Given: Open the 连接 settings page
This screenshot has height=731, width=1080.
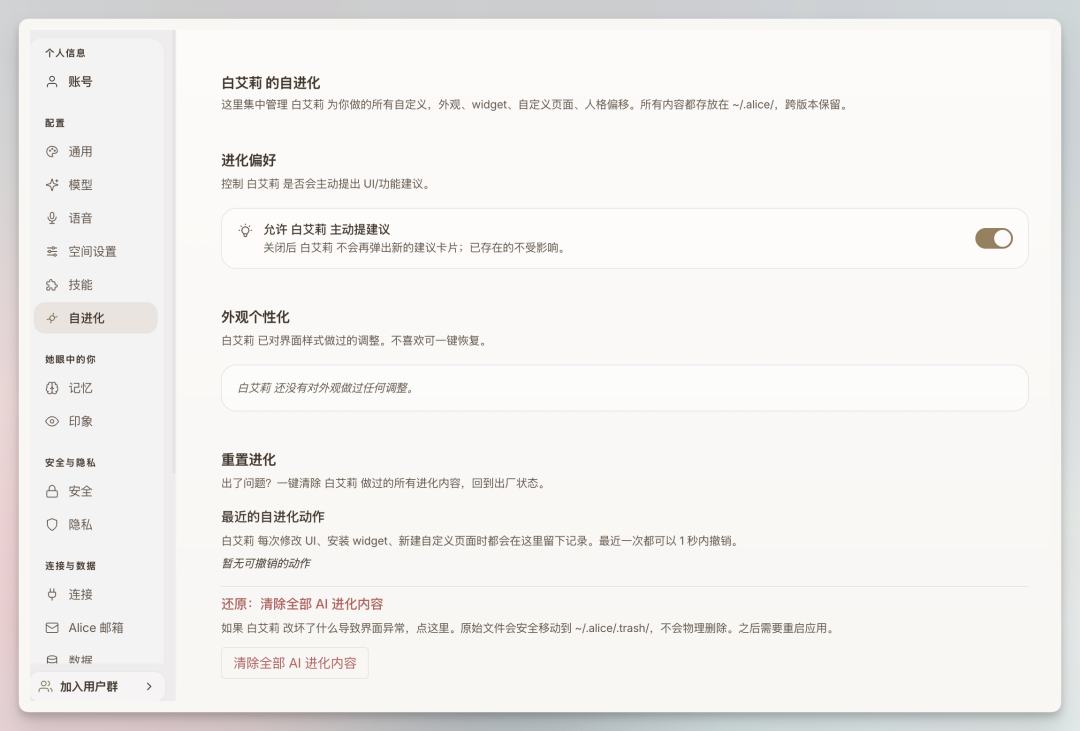Looking at the screenshot, I should 96,594.
